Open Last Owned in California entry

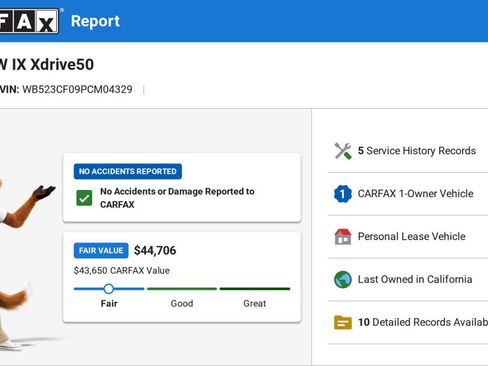(408, 279)
